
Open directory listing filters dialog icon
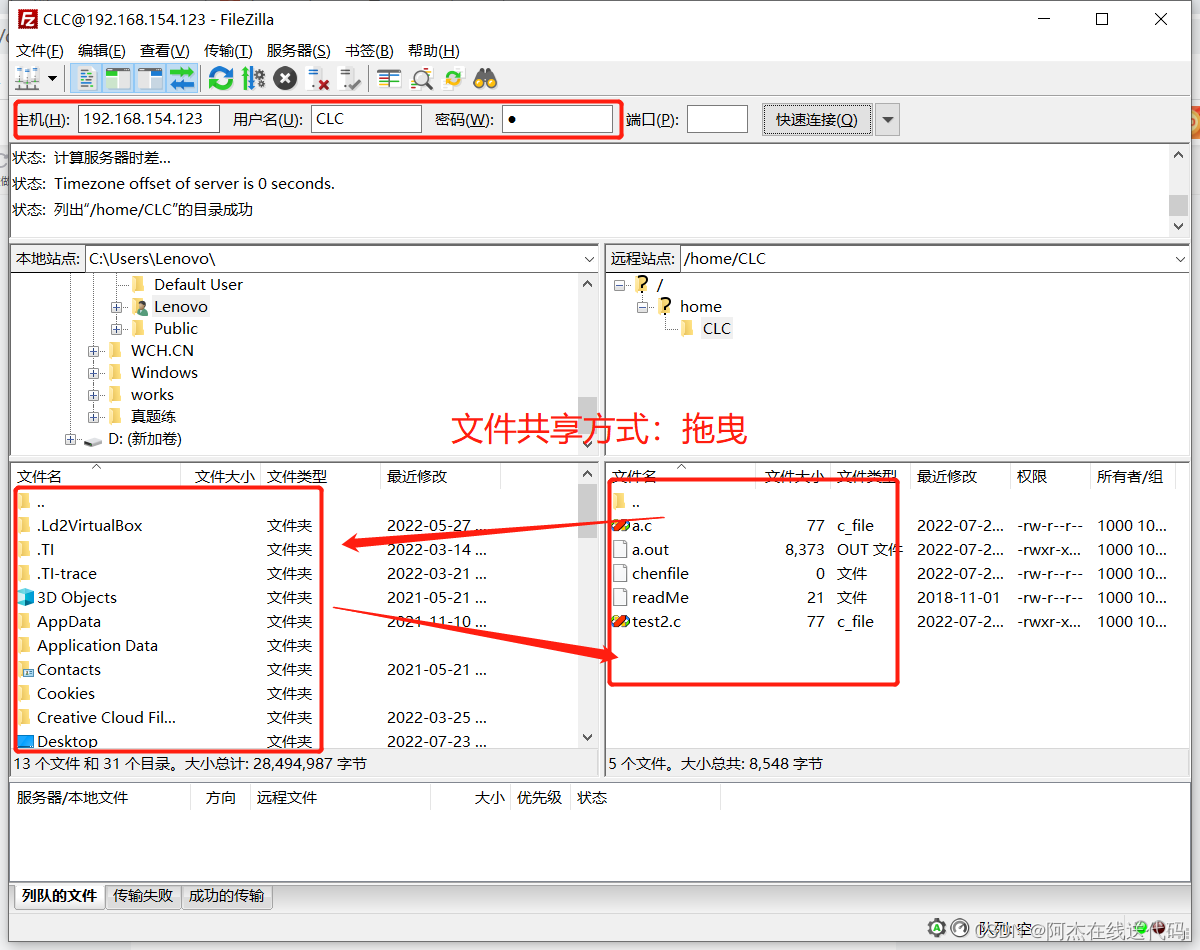coord(389,78)
